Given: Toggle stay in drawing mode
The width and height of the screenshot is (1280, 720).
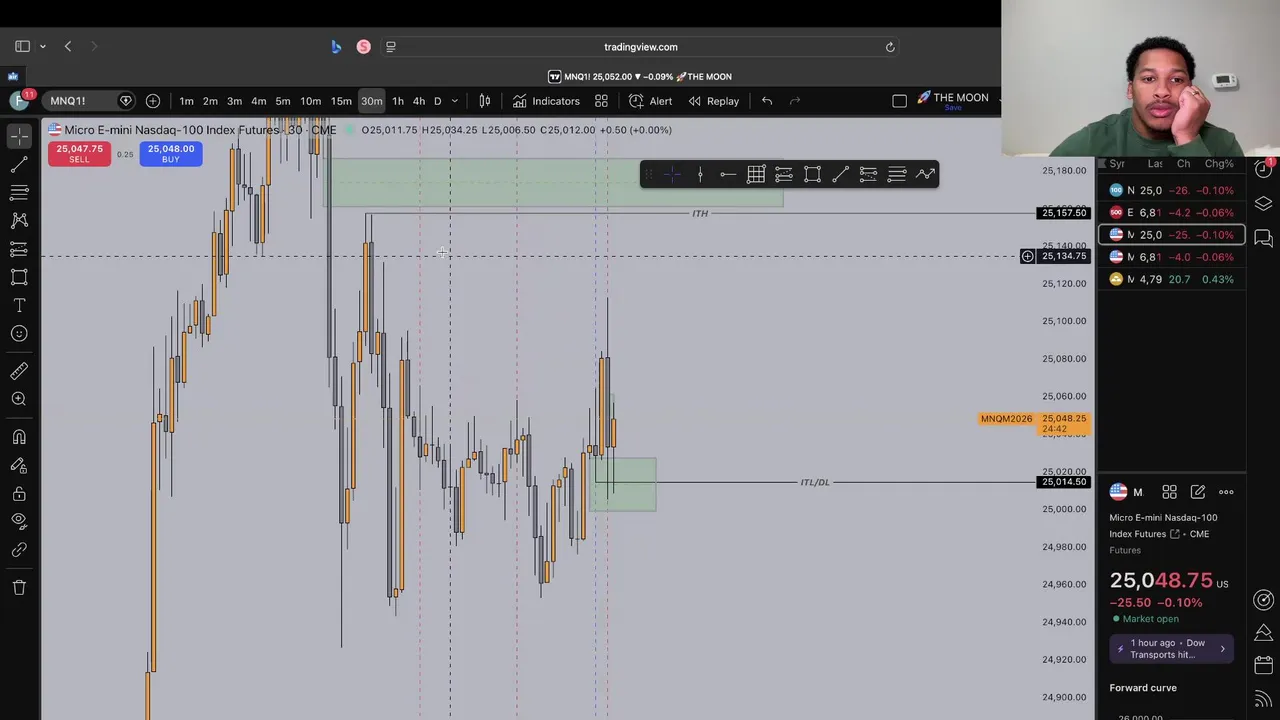Looking at the screenshot, I should pos(19,465).
